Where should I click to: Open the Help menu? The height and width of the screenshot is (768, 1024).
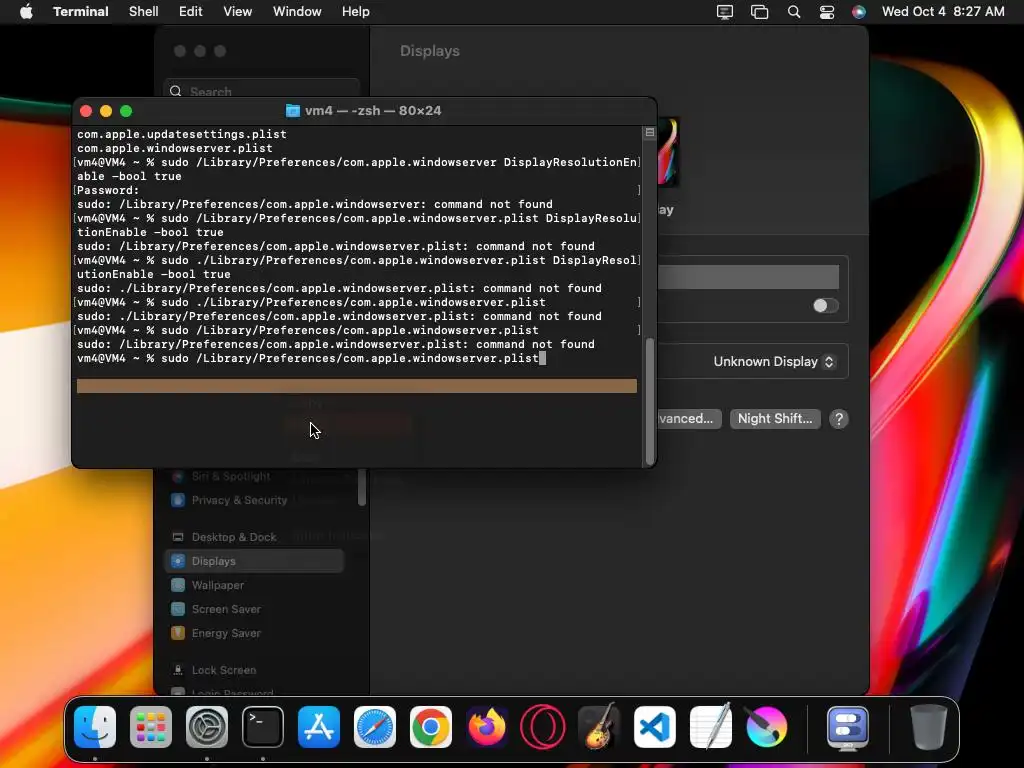coord(356,12)
